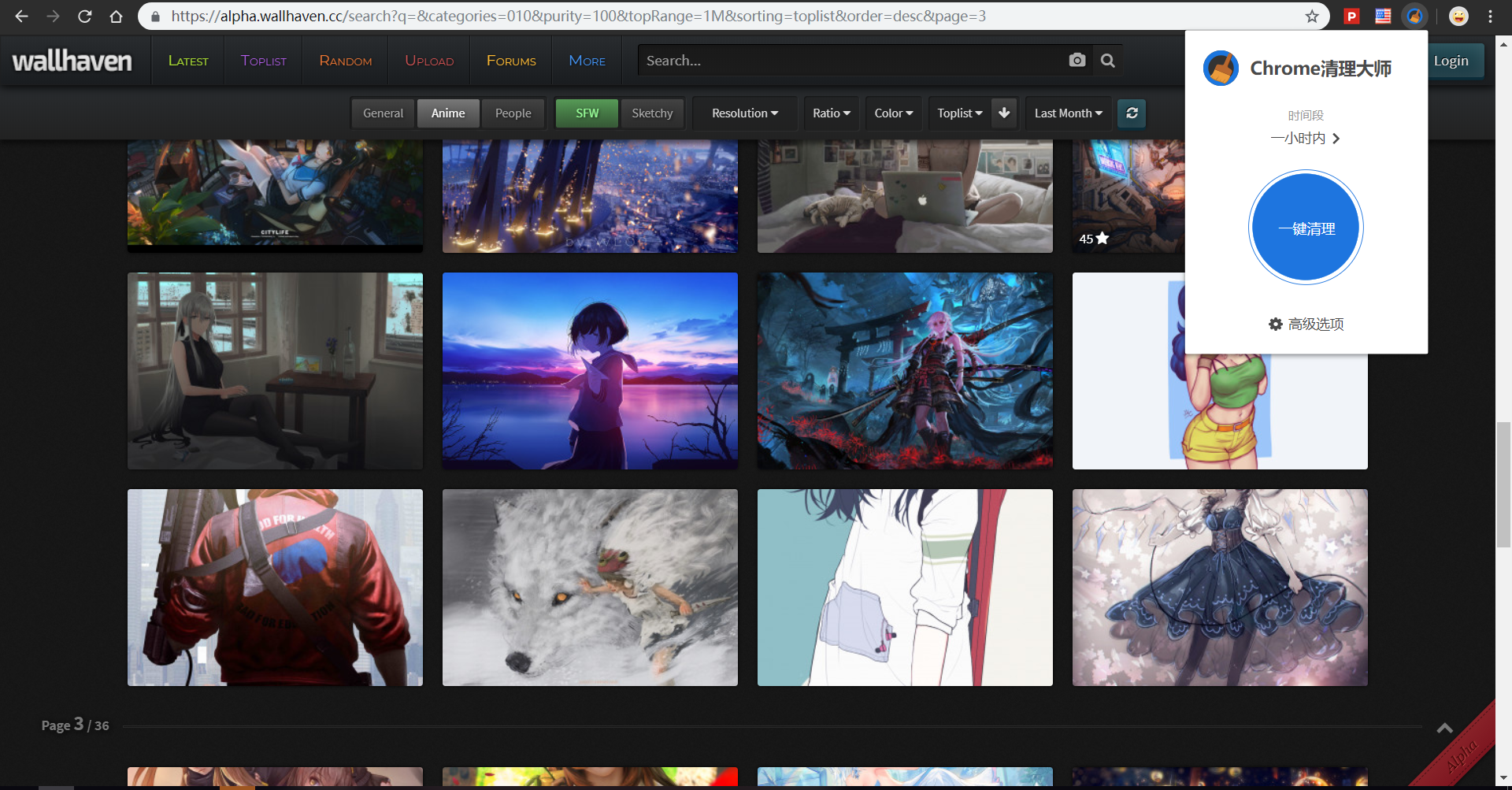
Task: Submit search with the magnifier icon
Action: pyautogui.click(x=1107, y=60)
